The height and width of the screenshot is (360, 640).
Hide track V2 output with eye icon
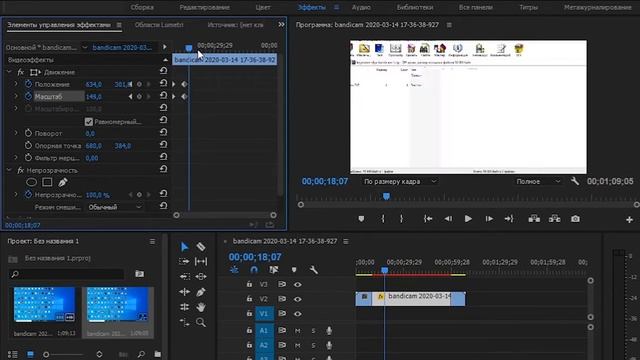298,299
